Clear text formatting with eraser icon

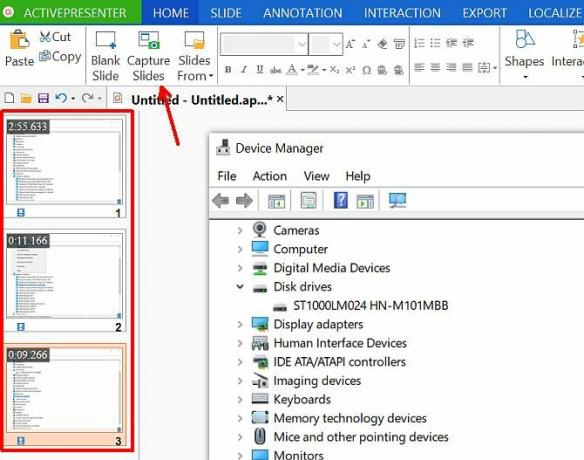pyautogui.click(x=383, y=44)
